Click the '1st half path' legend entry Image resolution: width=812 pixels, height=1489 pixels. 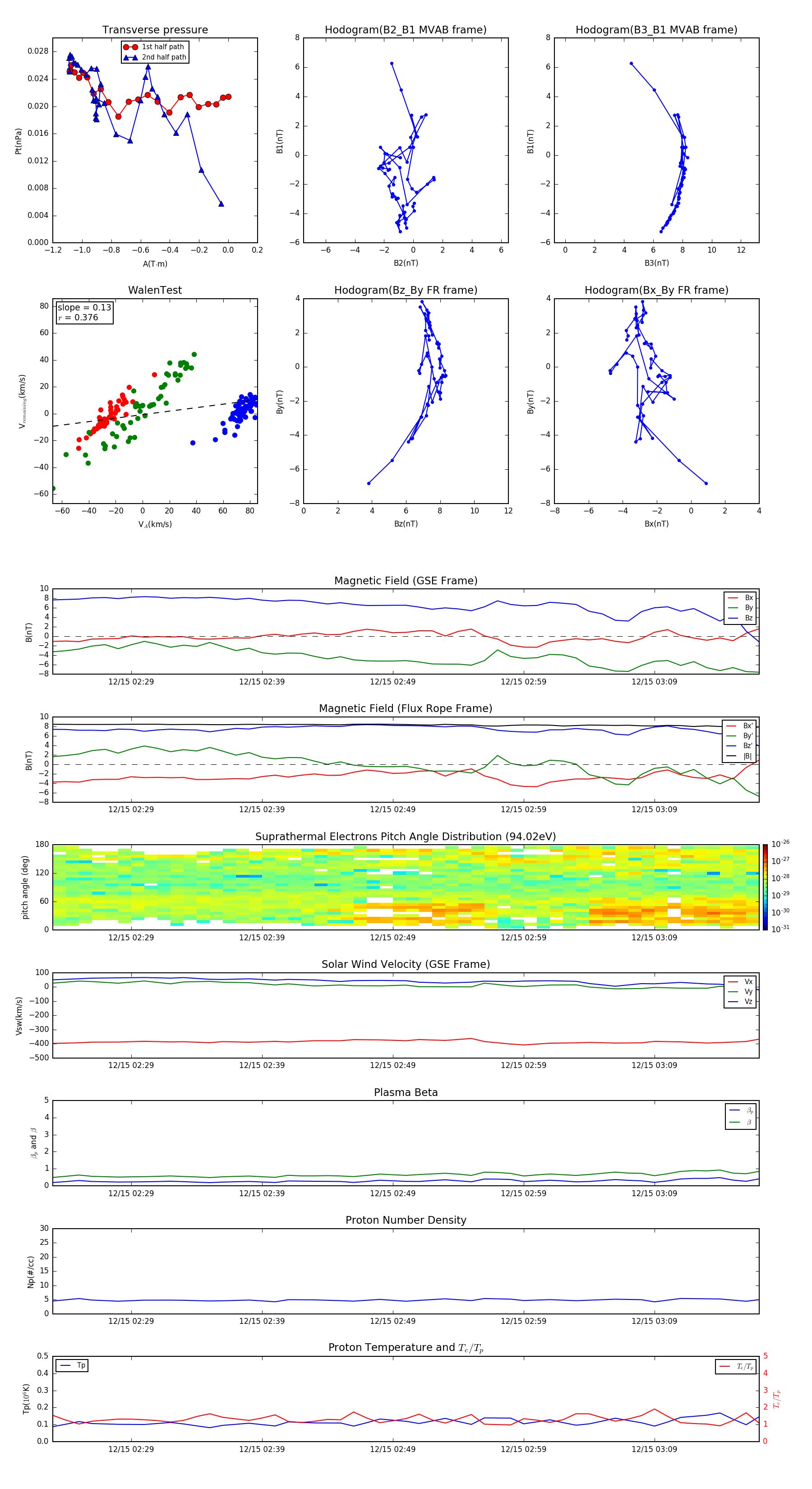(154, 47)
